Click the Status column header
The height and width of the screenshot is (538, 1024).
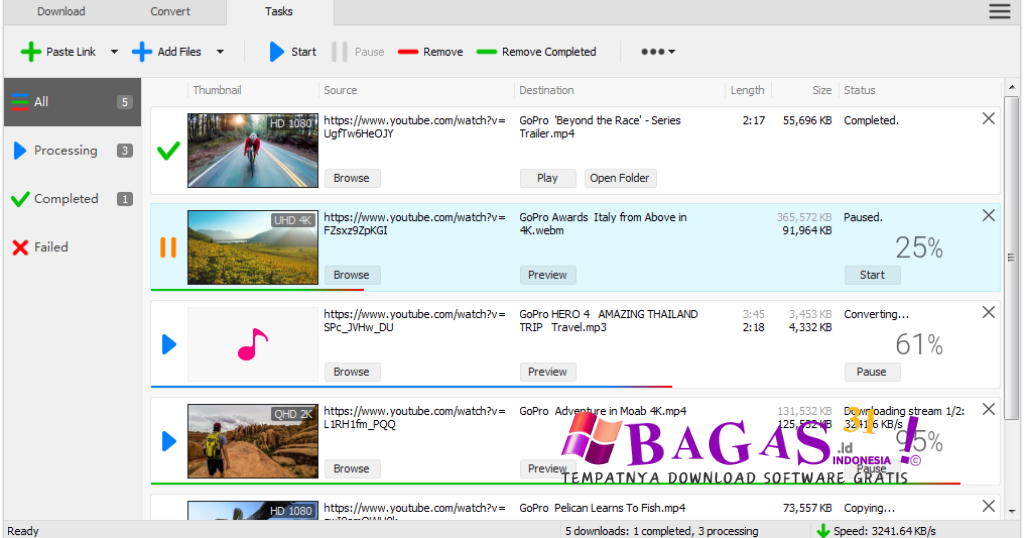pyautogui.click(x=859, y=90)
